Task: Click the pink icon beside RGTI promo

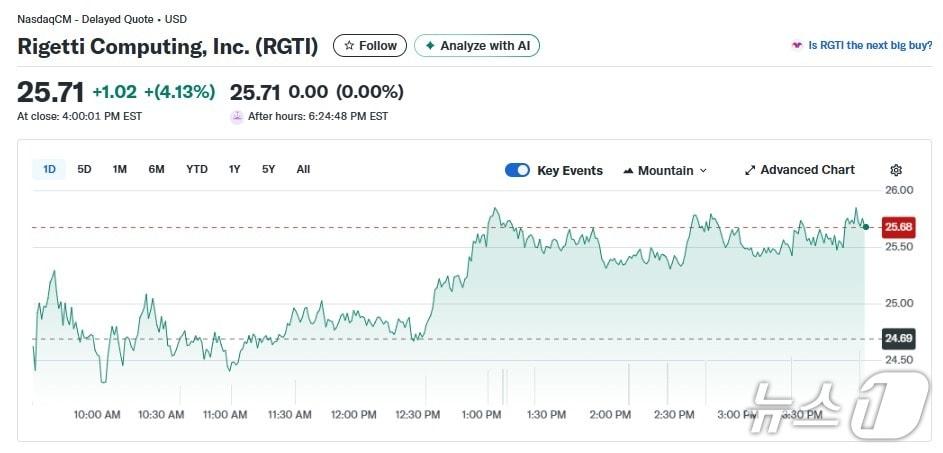Action: pyautogui.click(x=797, y=46)
